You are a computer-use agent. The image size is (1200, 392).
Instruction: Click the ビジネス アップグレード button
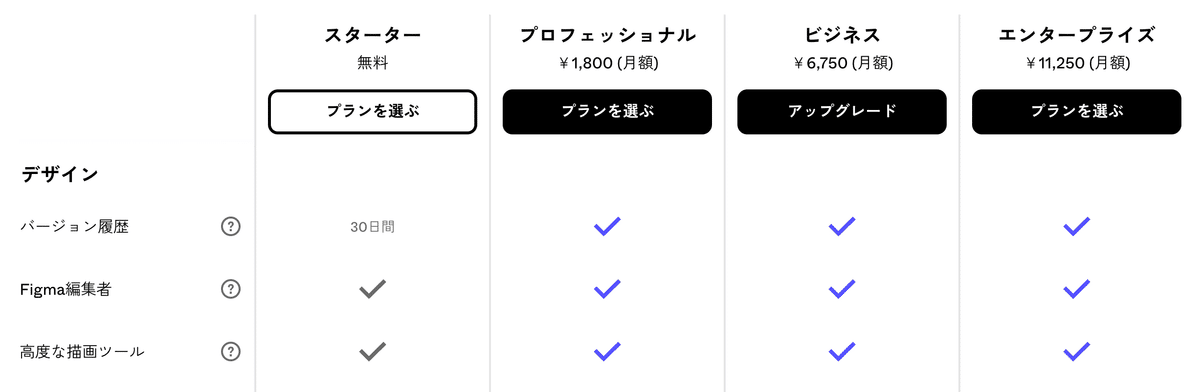pos(842,111)
